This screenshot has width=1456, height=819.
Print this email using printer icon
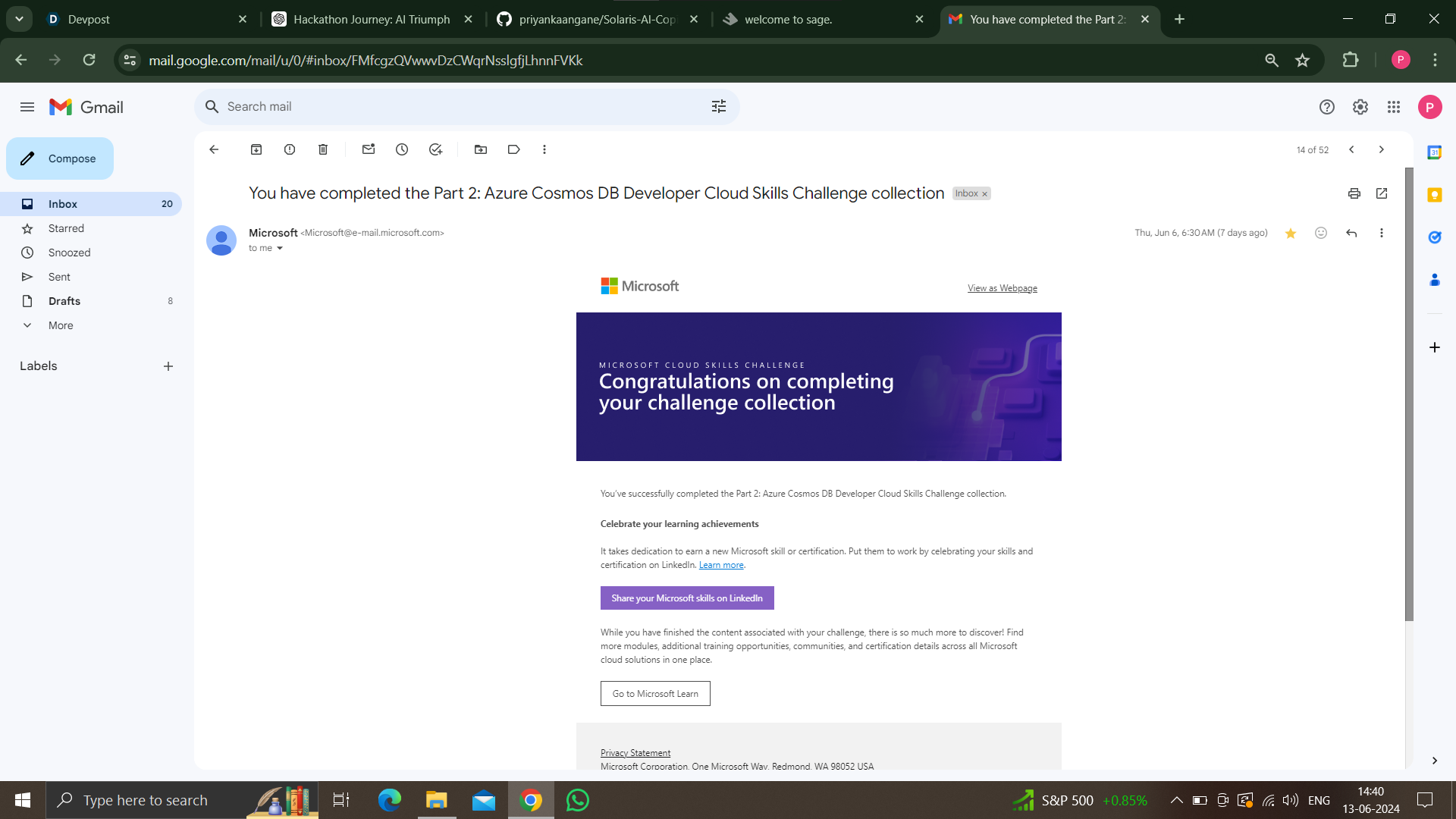[x=1354, y=193]
